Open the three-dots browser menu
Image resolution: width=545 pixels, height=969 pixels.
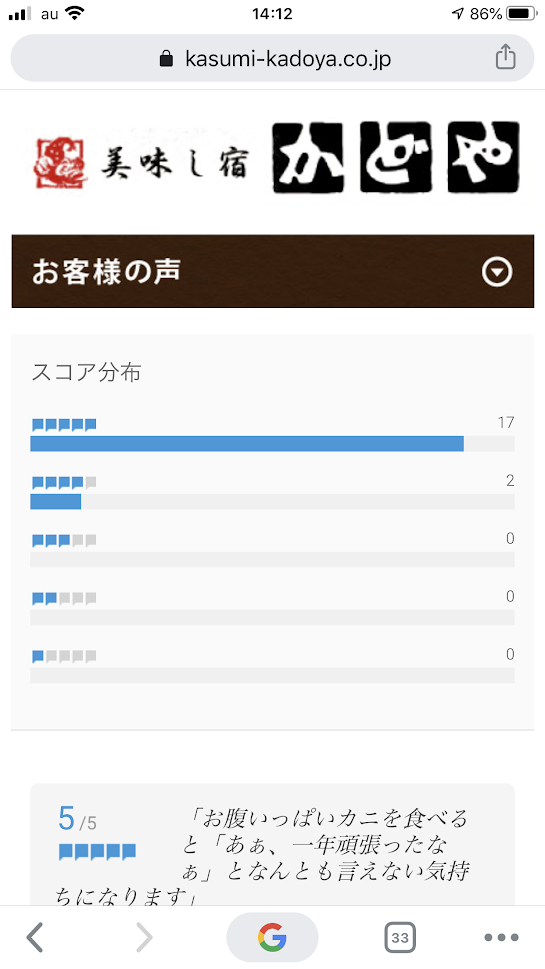pyautogui.click(x=501, y=937)
